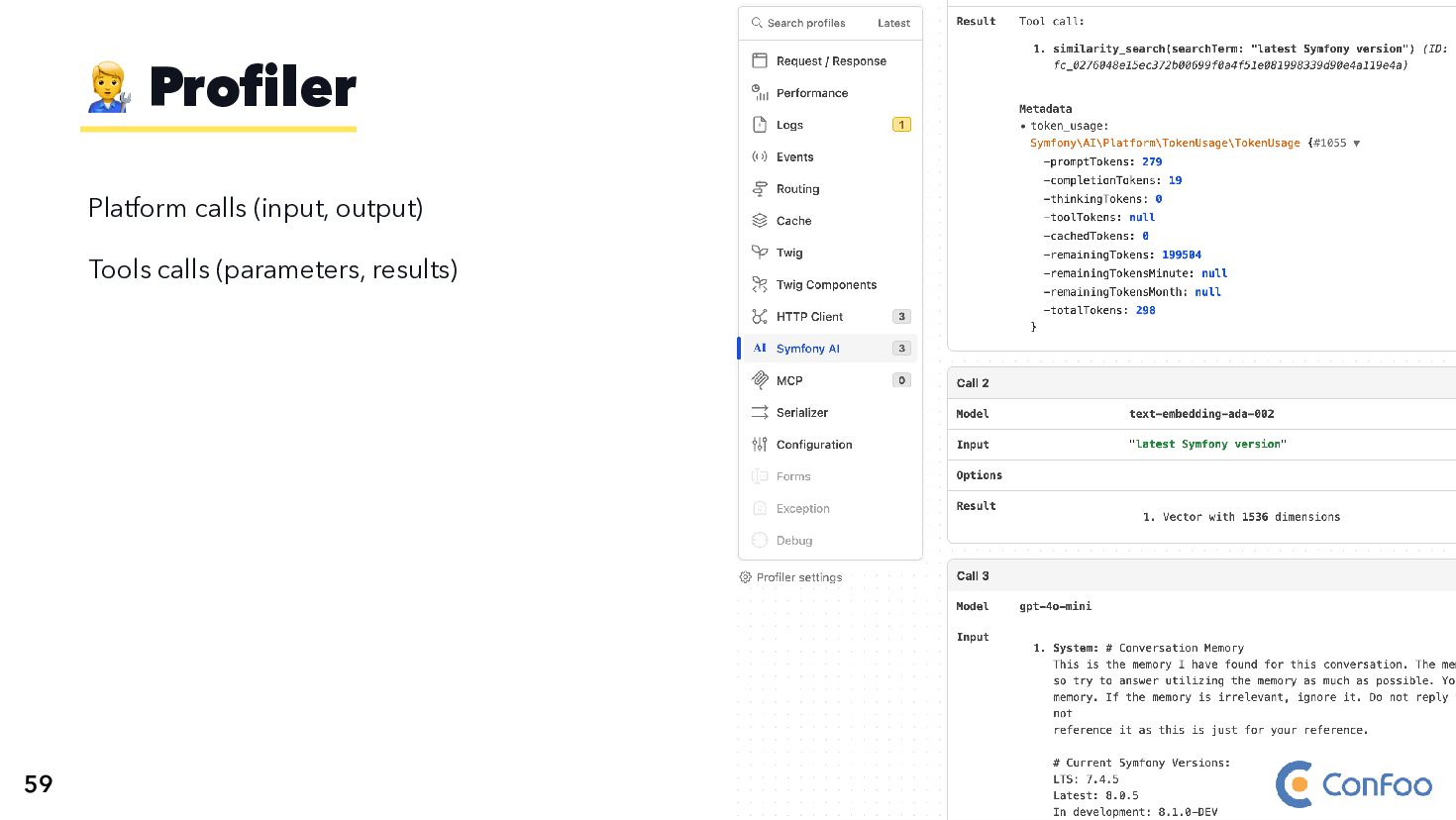Click the Performance chart icon
Viewport: 1456px width, 820px height.
(x=760, y=93)
